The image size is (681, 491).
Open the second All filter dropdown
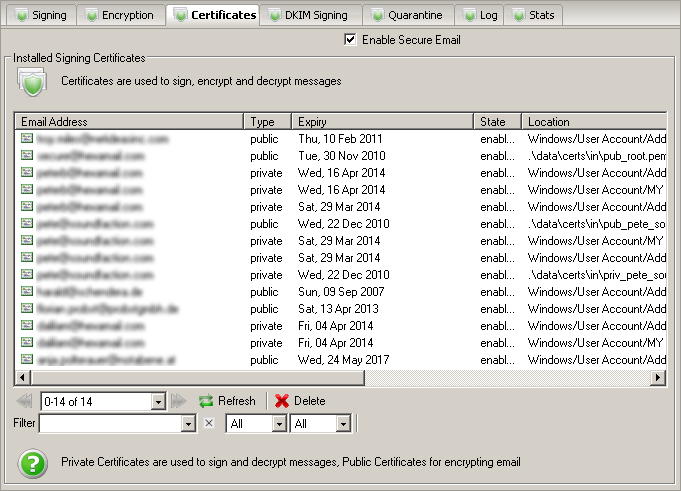pos(343,424)
